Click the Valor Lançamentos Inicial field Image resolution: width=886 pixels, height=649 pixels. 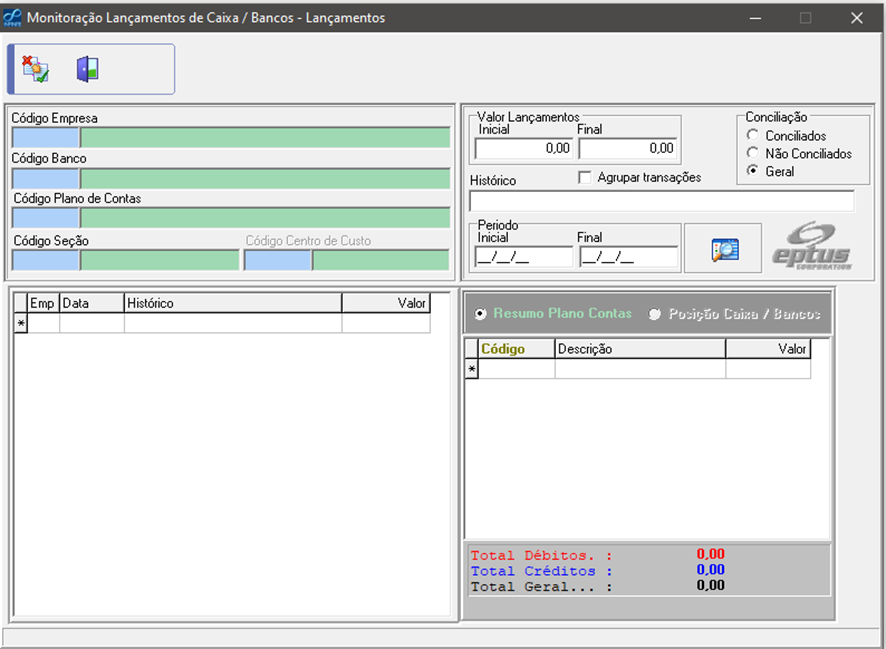coord(523,149)
